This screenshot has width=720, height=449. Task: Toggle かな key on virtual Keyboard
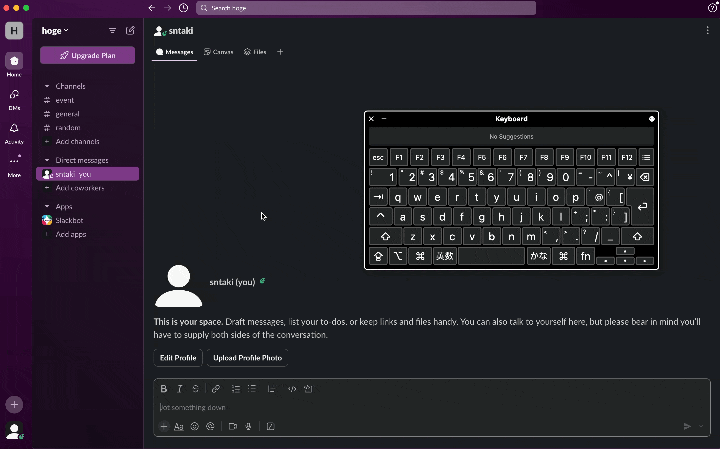[x=538, y=256]
